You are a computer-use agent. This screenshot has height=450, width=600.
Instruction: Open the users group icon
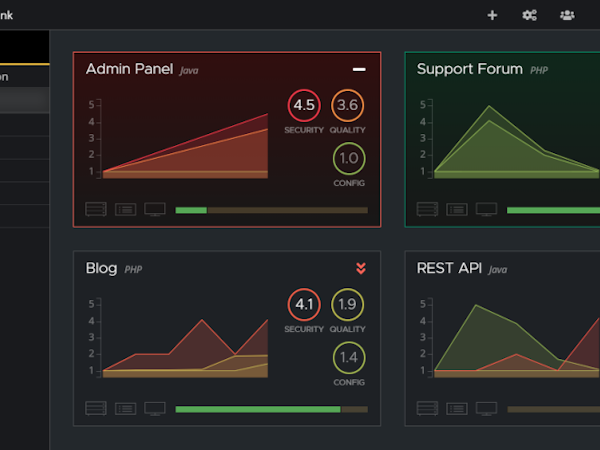pos(567,15)
